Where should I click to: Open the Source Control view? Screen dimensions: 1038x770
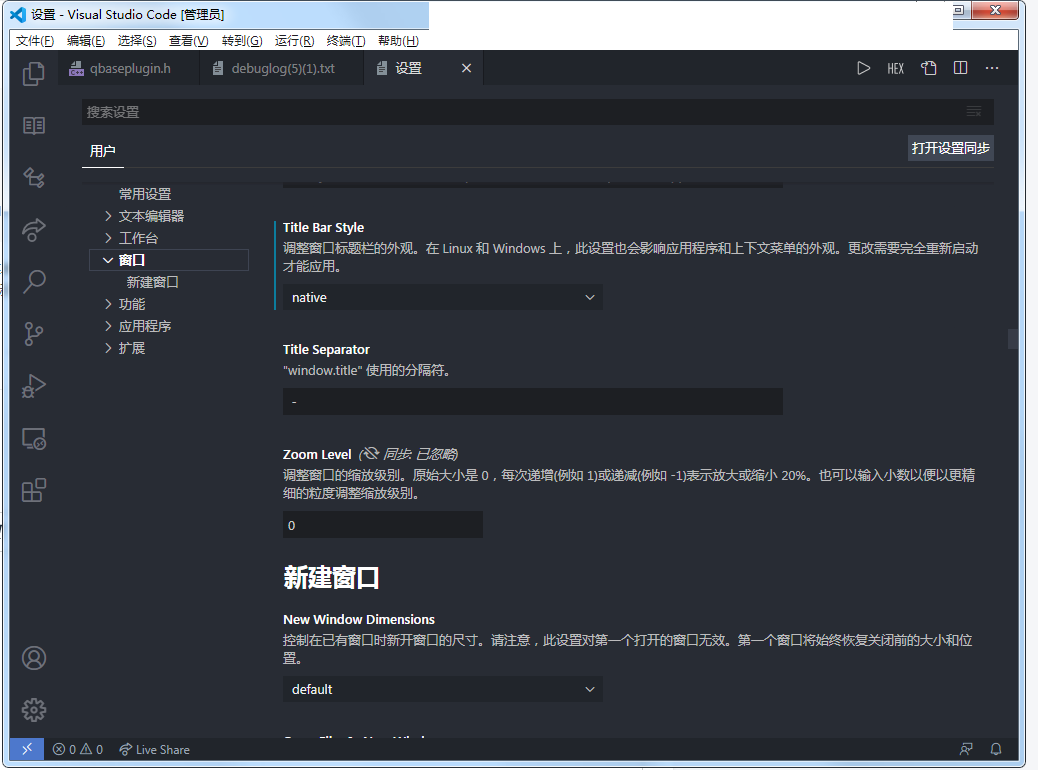click(34, 334)
